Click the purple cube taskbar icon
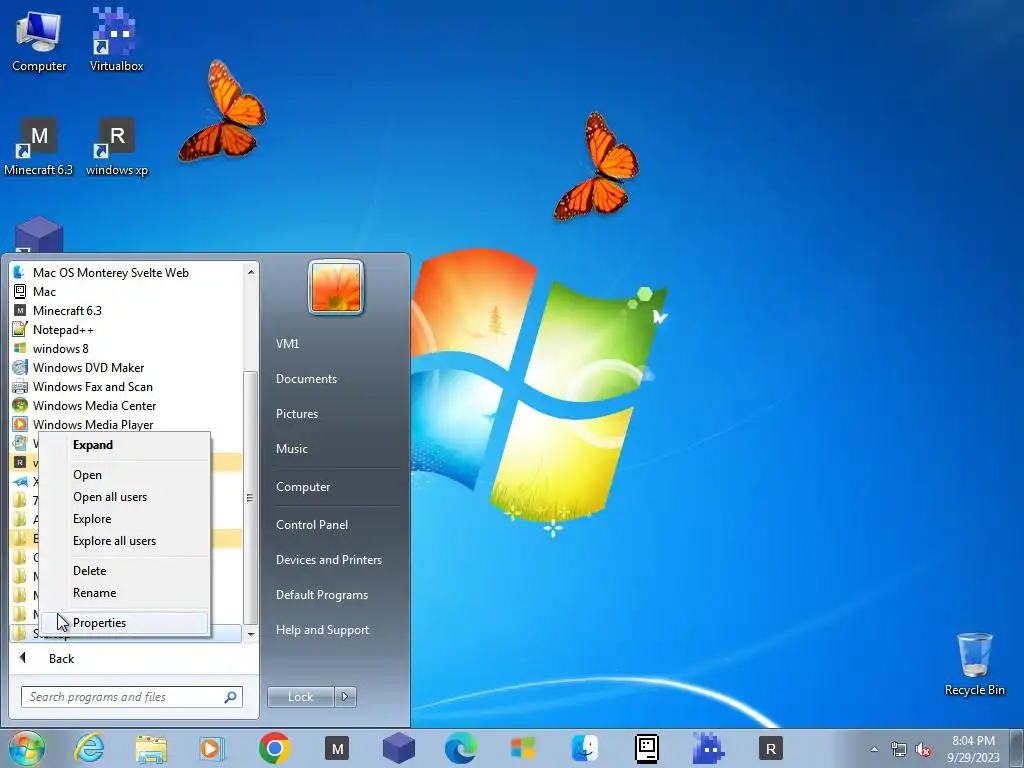Image resolution: width=1024 pixels, height=768 pixels. pos(398,748)
